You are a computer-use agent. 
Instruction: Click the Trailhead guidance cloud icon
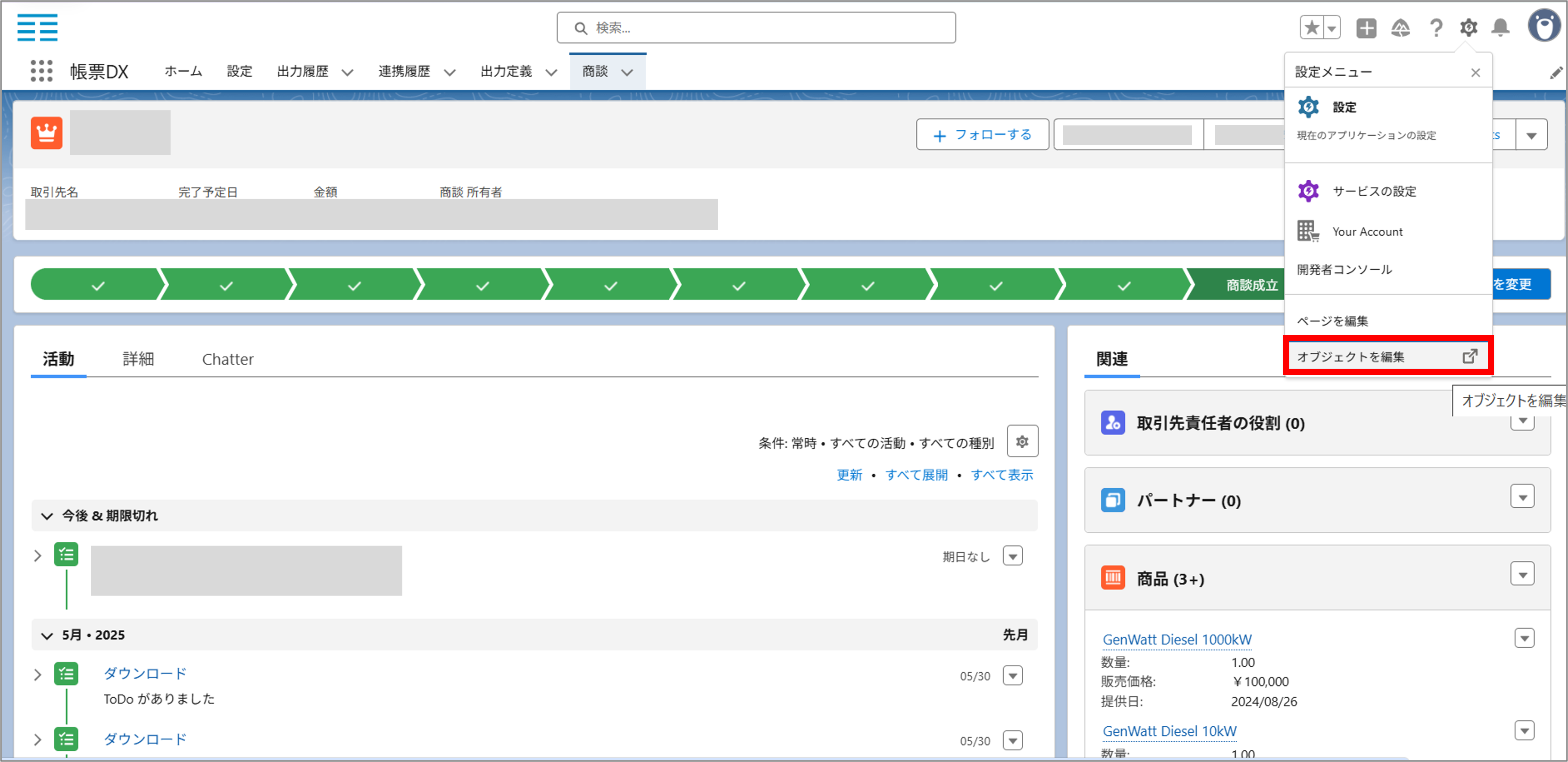(1400, 28)
